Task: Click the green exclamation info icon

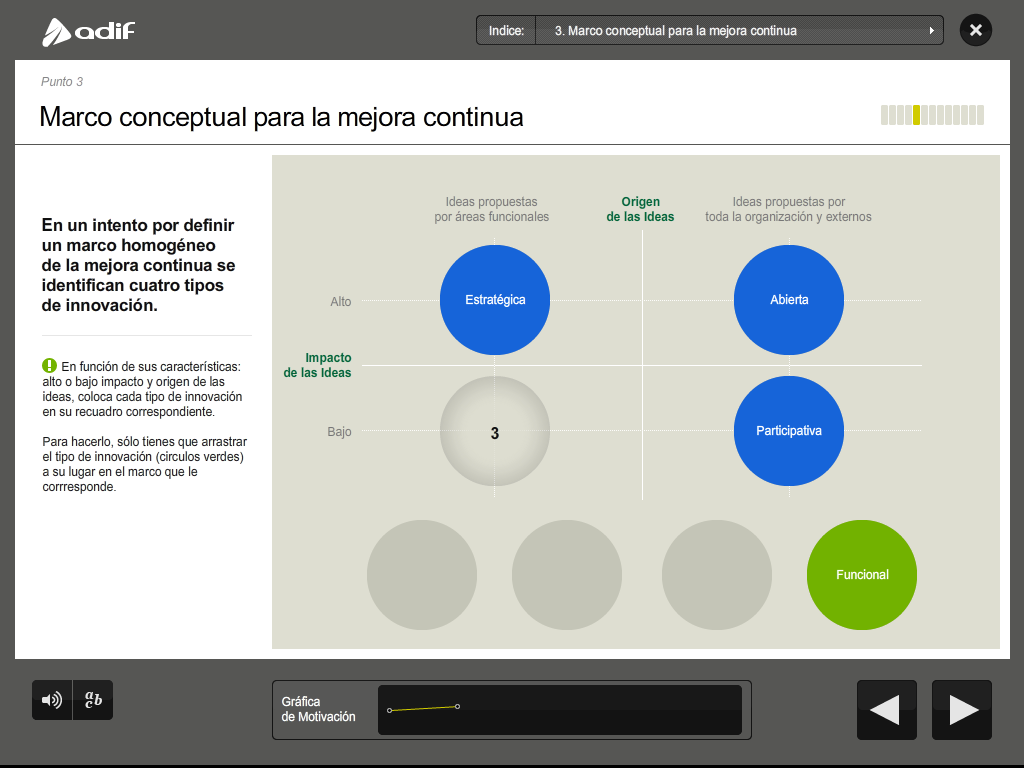Action: 49,366
